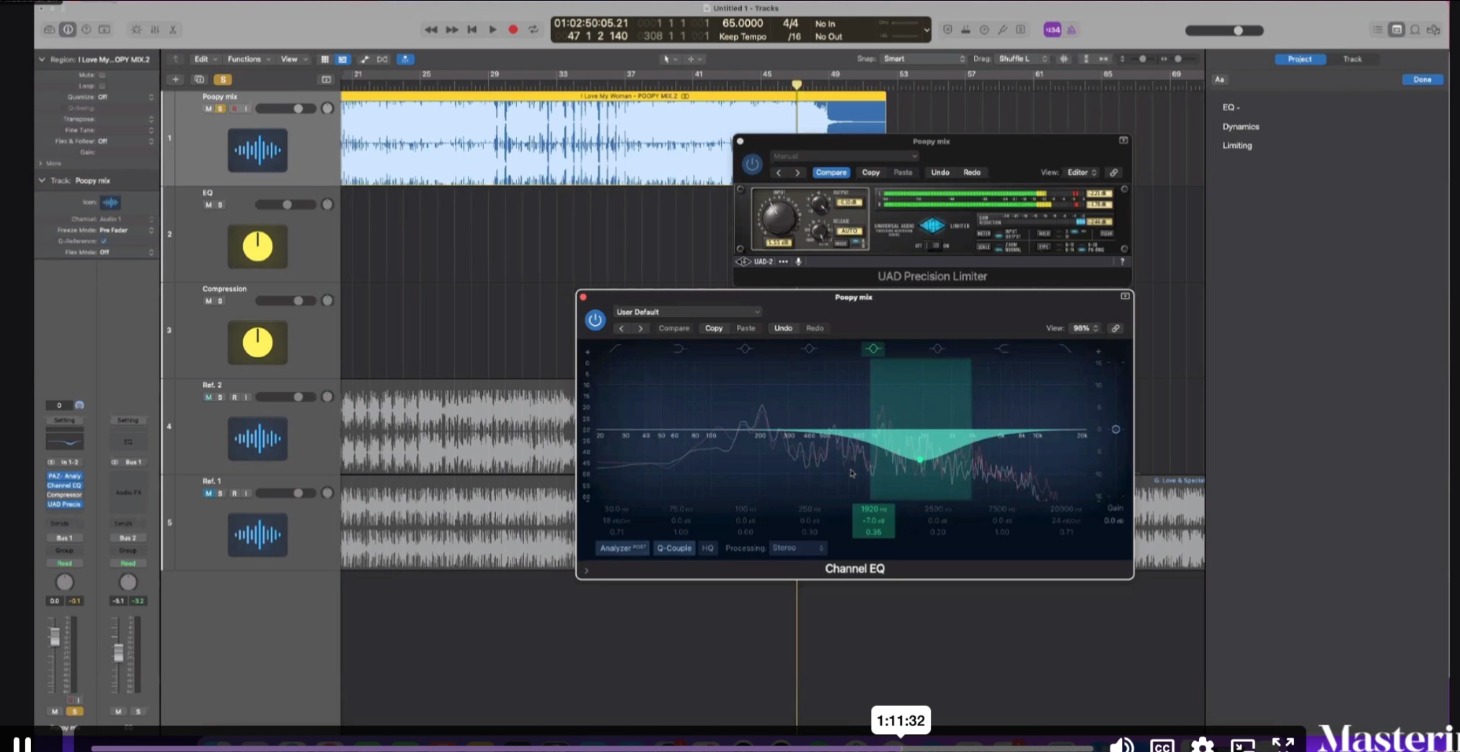
Task: Toggle the Analyzer button in Channel EQ
Action: point(622,548)
